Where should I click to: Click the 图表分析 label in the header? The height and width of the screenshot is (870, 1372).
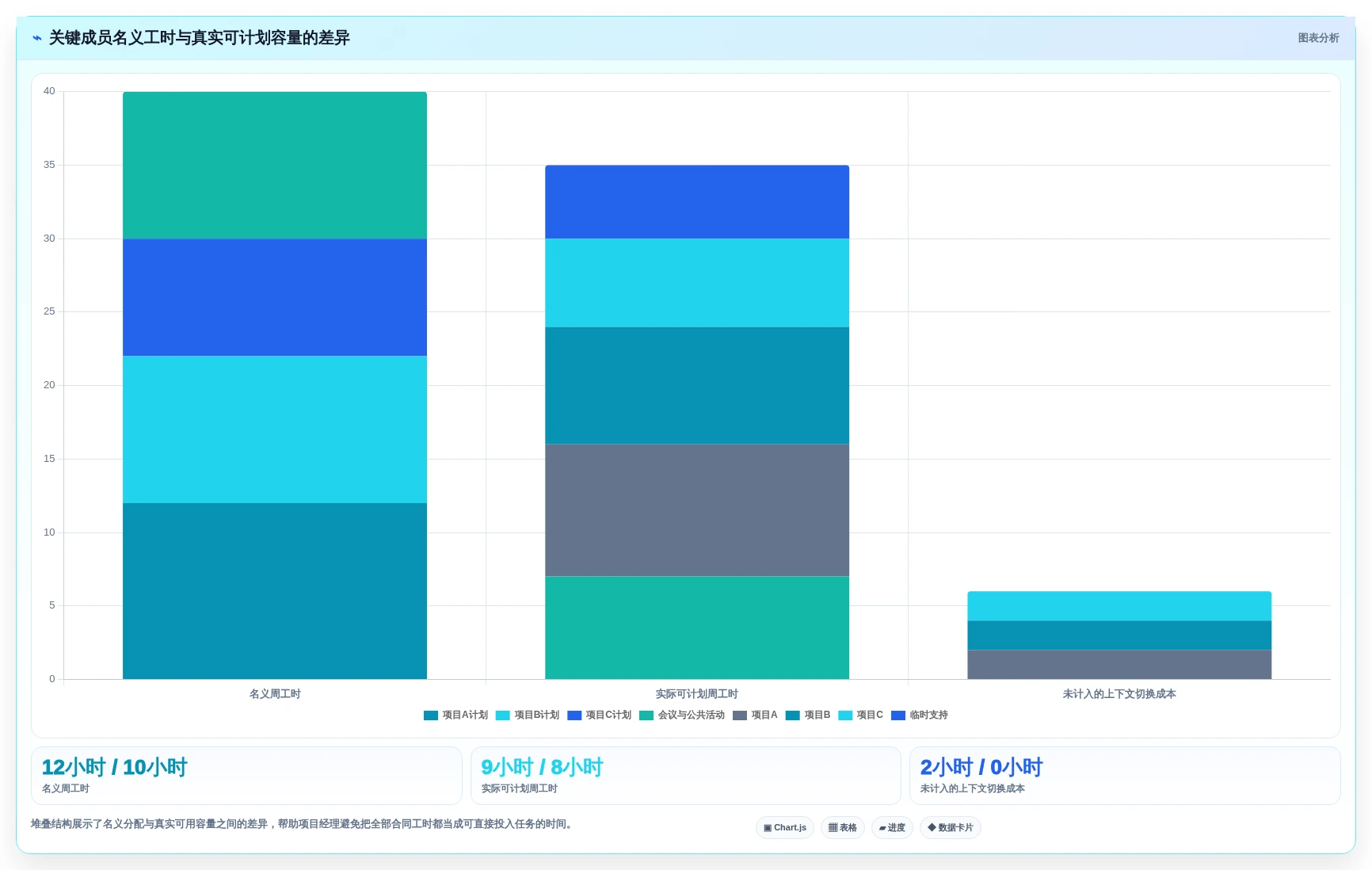[x=1318, y=38]
